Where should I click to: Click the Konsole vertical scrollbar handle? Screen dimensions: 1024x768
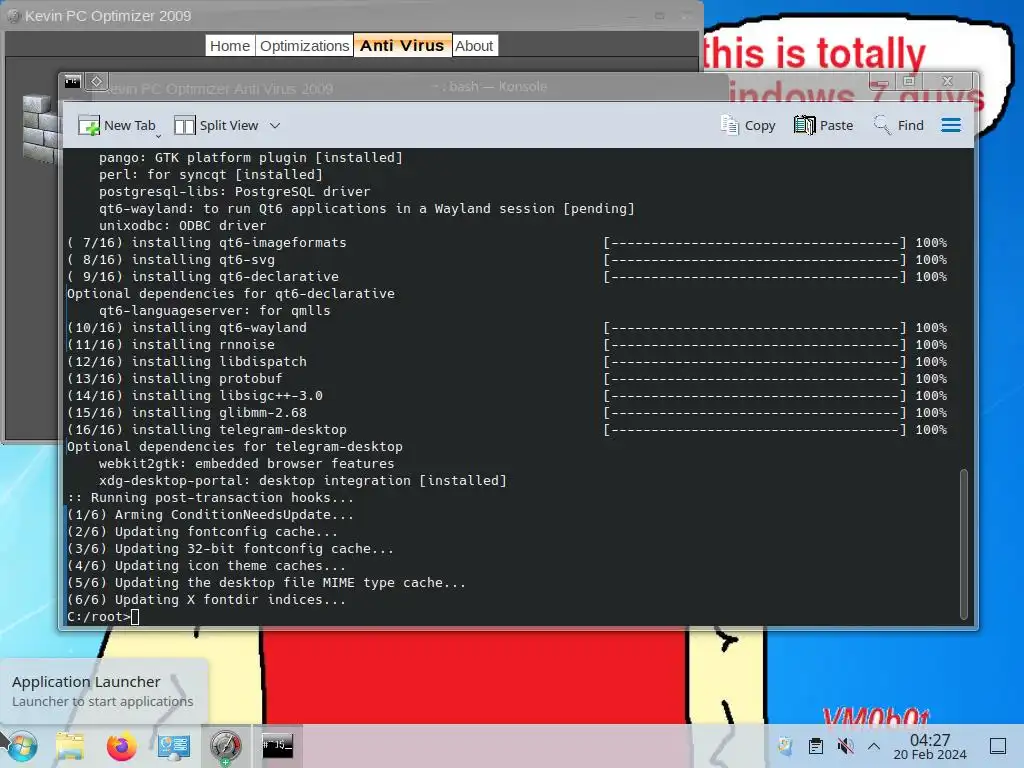(963, 543)
